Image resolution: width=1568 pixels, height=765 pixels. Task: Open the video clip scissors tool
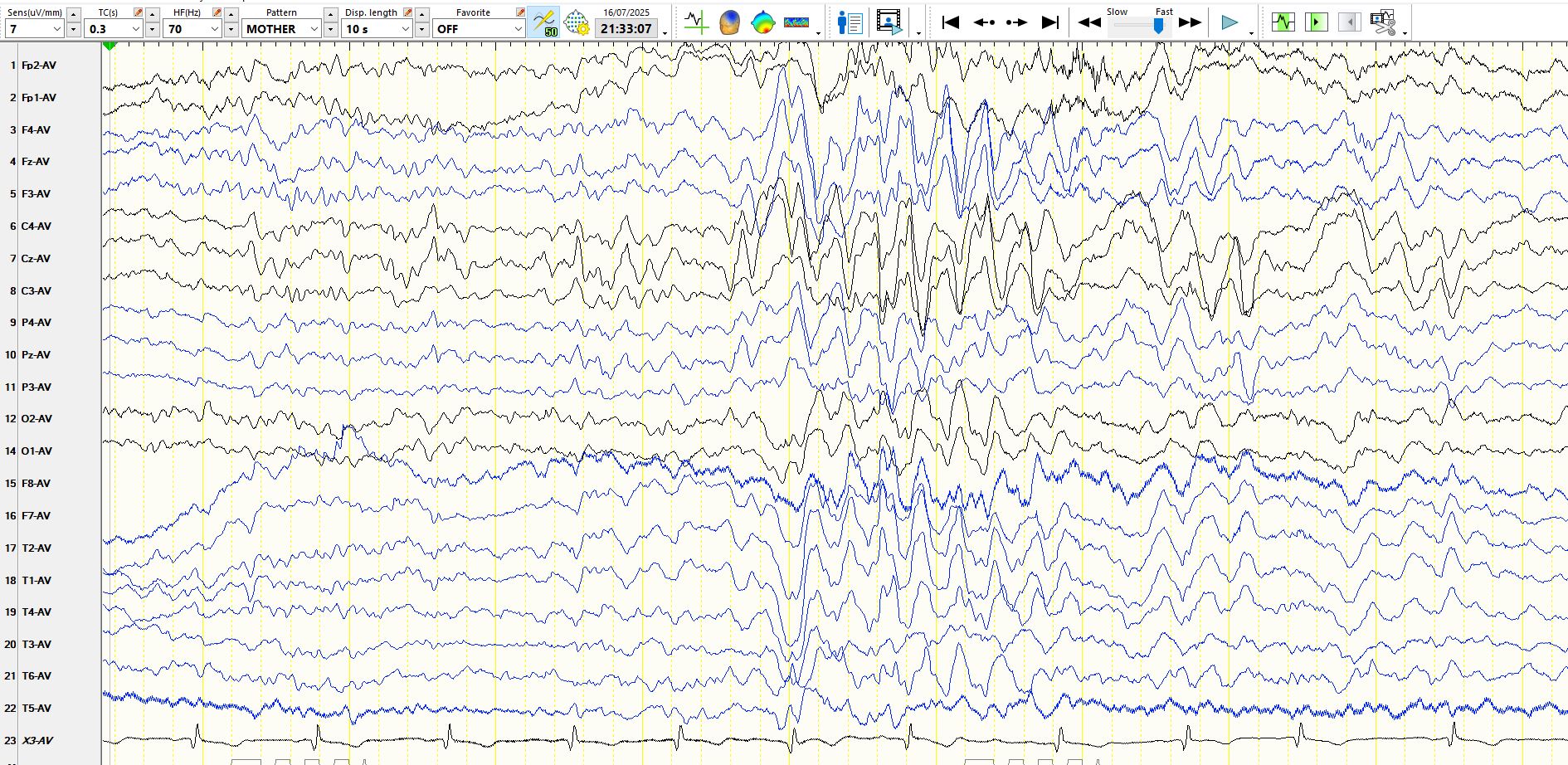point(1383,22)
